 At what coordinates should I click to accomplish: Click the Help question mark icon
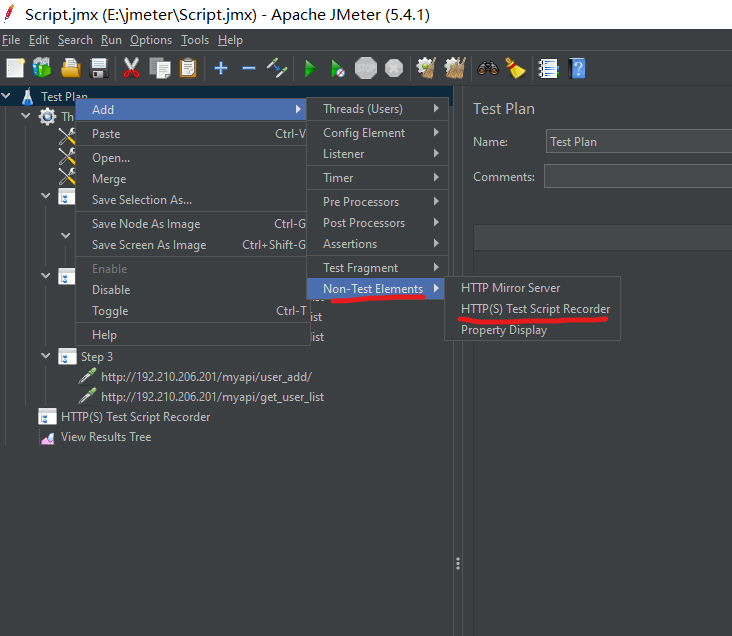pyautogui.click(x=577, y=69)
